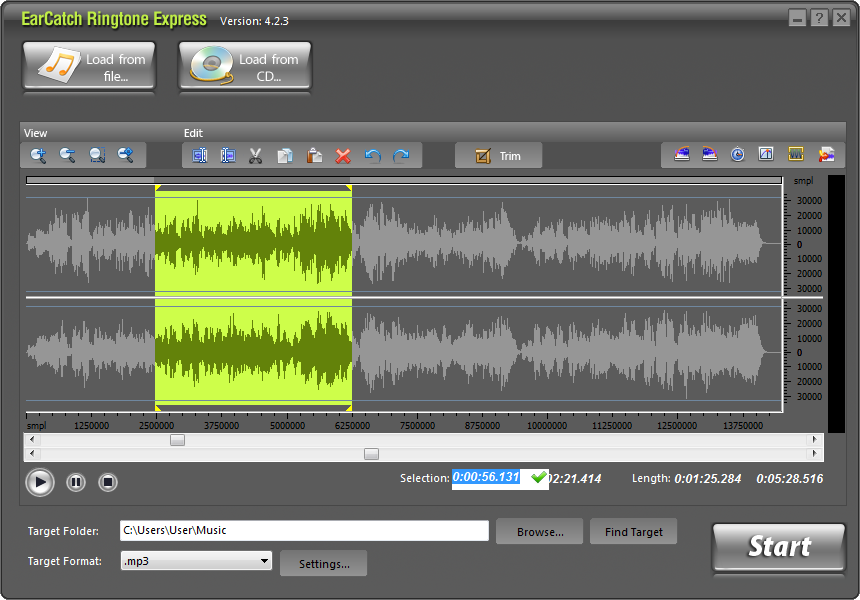Browse for a target folder
The image size is (860, 600).
[x=540, y=531]
